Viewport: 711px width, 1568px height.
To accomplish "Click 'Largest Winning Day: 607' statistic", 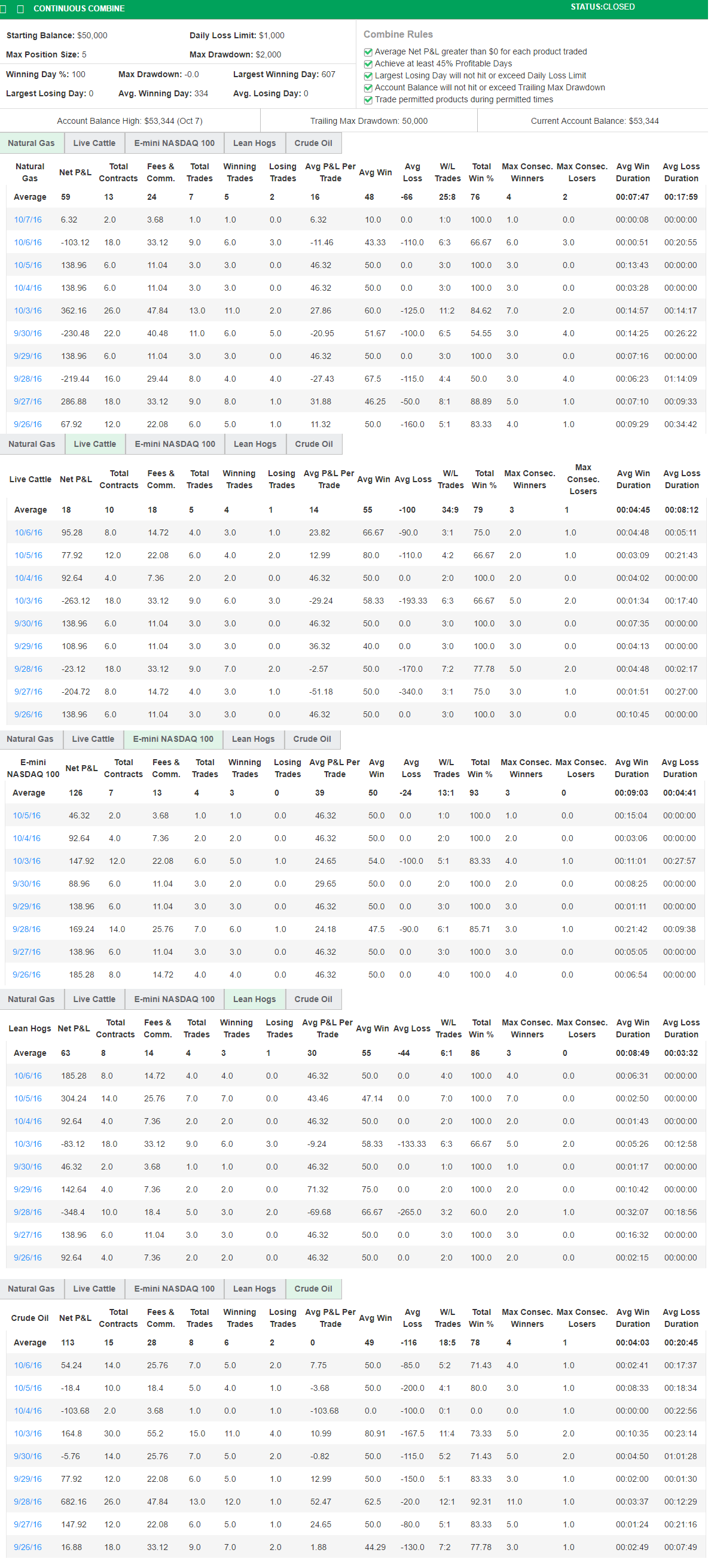I will (285, 75).
